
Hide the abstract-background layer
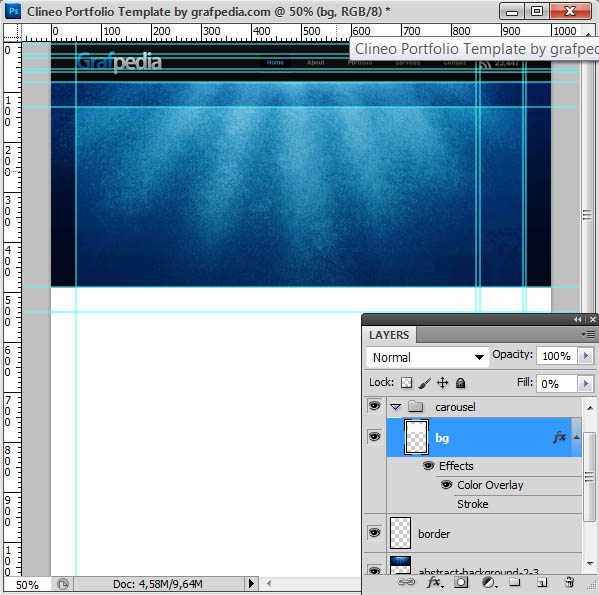tap(374, 571)
